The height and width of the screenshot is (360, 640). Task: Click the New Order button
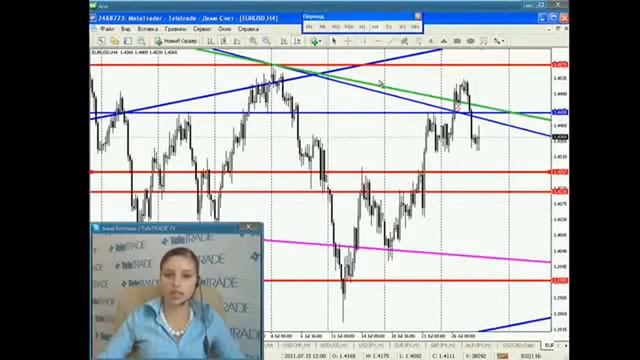click(x=176, y=41)
